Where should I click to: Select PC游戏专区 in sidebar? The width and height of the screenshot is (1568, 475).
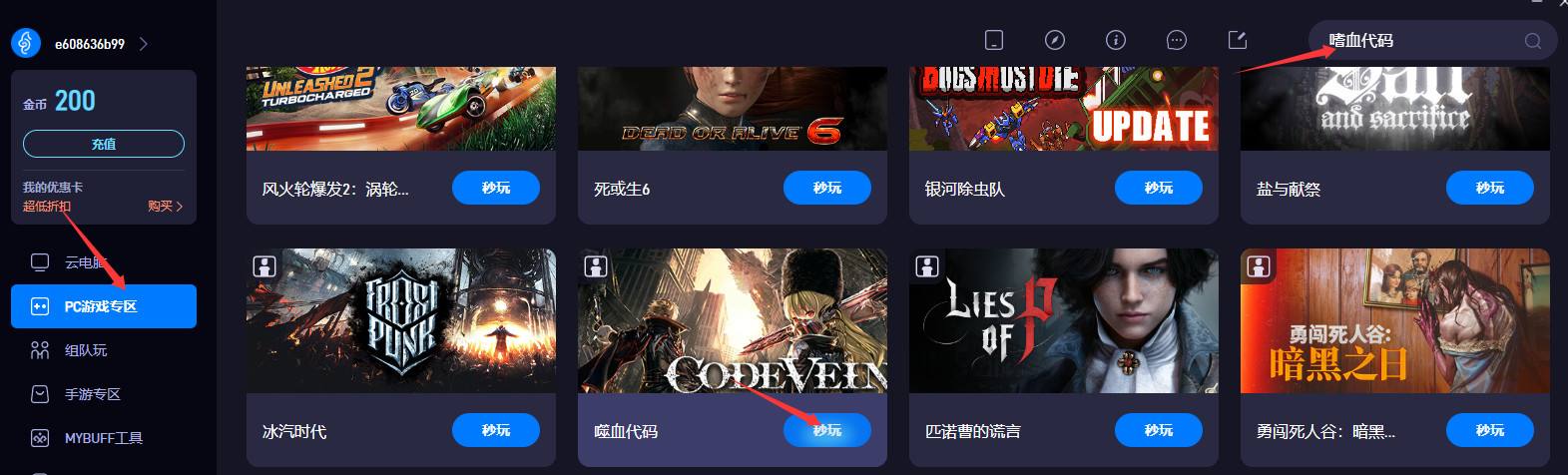pyautogui.click(x=104, y=306)
